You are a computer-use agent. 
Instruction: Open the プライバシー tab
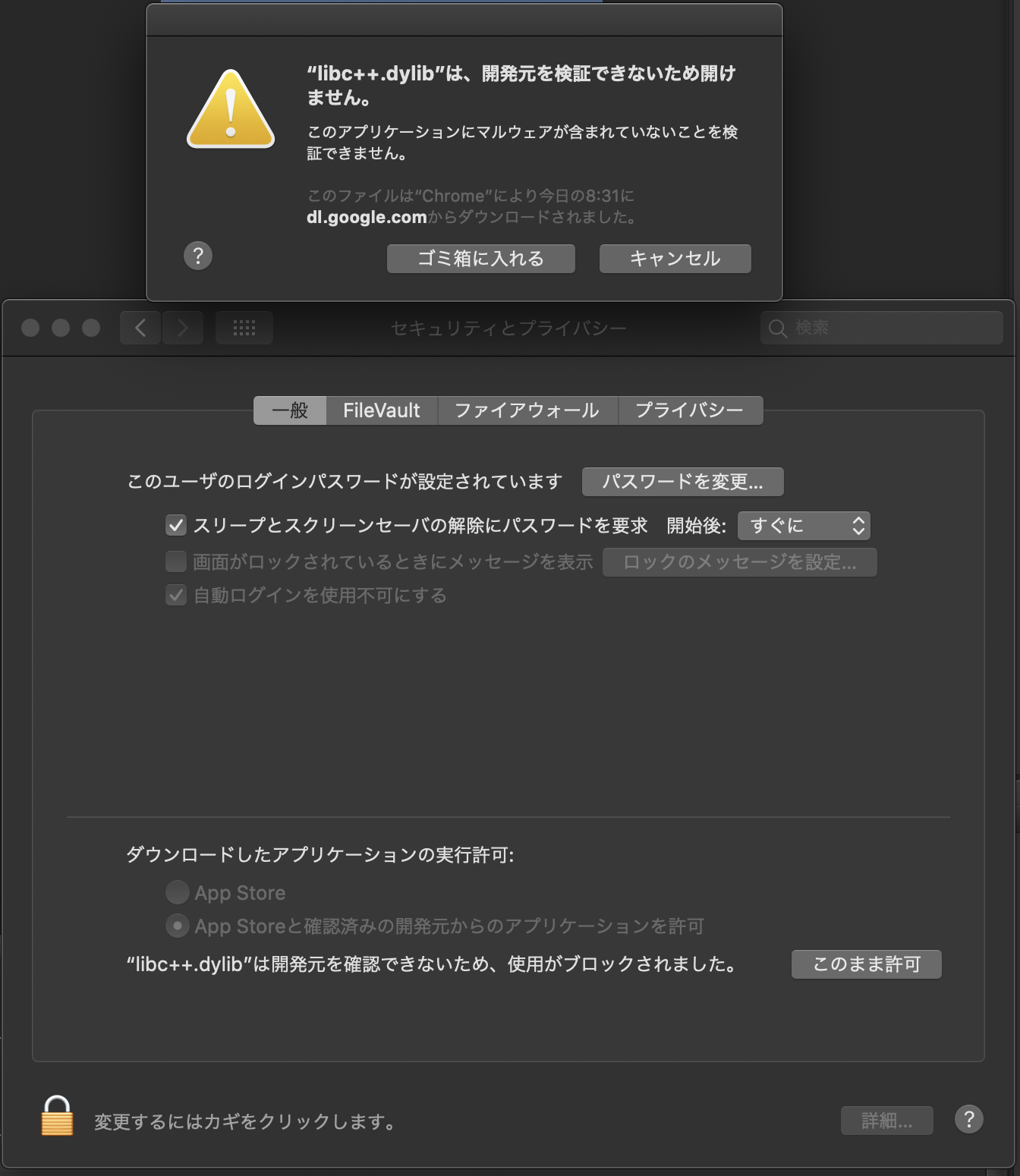[690, 410]
